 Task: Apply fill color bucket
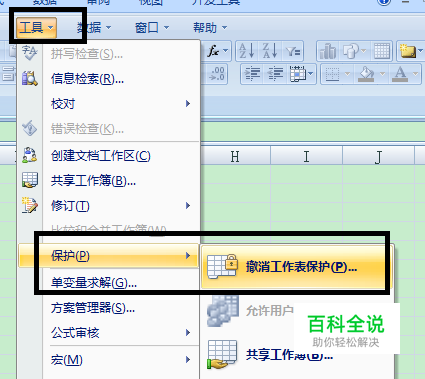[366, 74]
